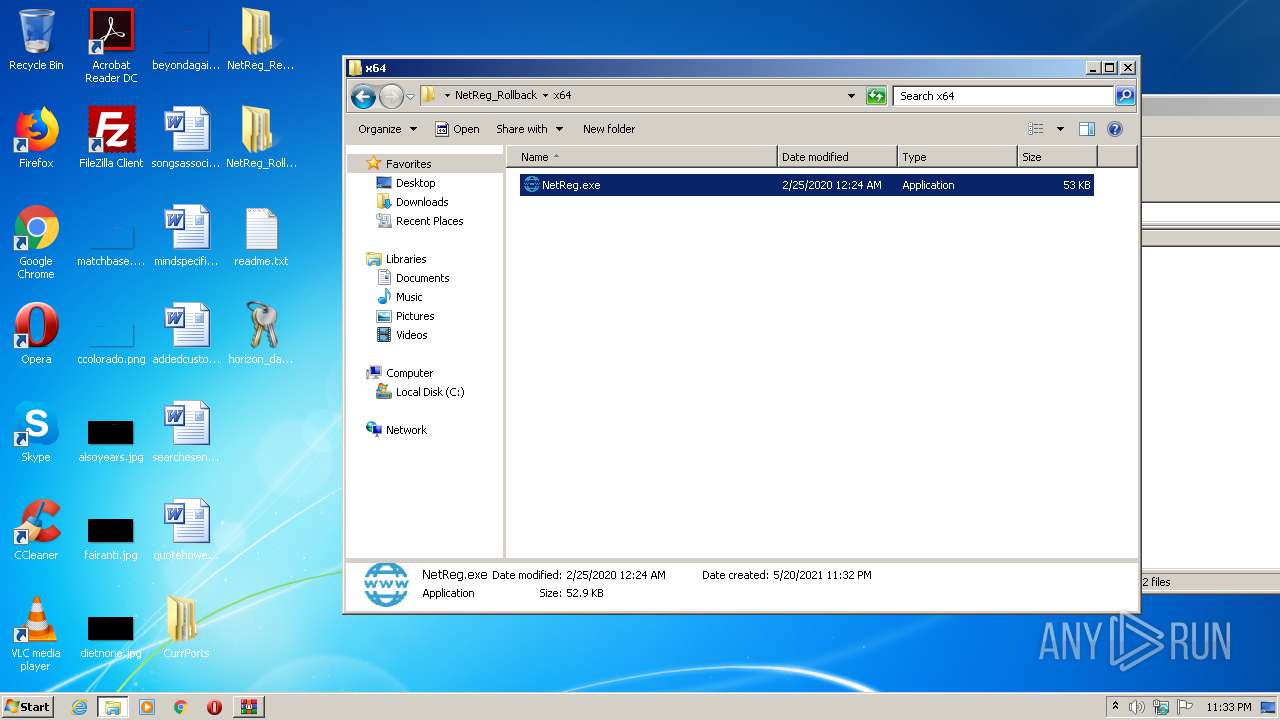Sort files by Date modified column
Viewport: 1280px width, 720px height.
[837, 157]
